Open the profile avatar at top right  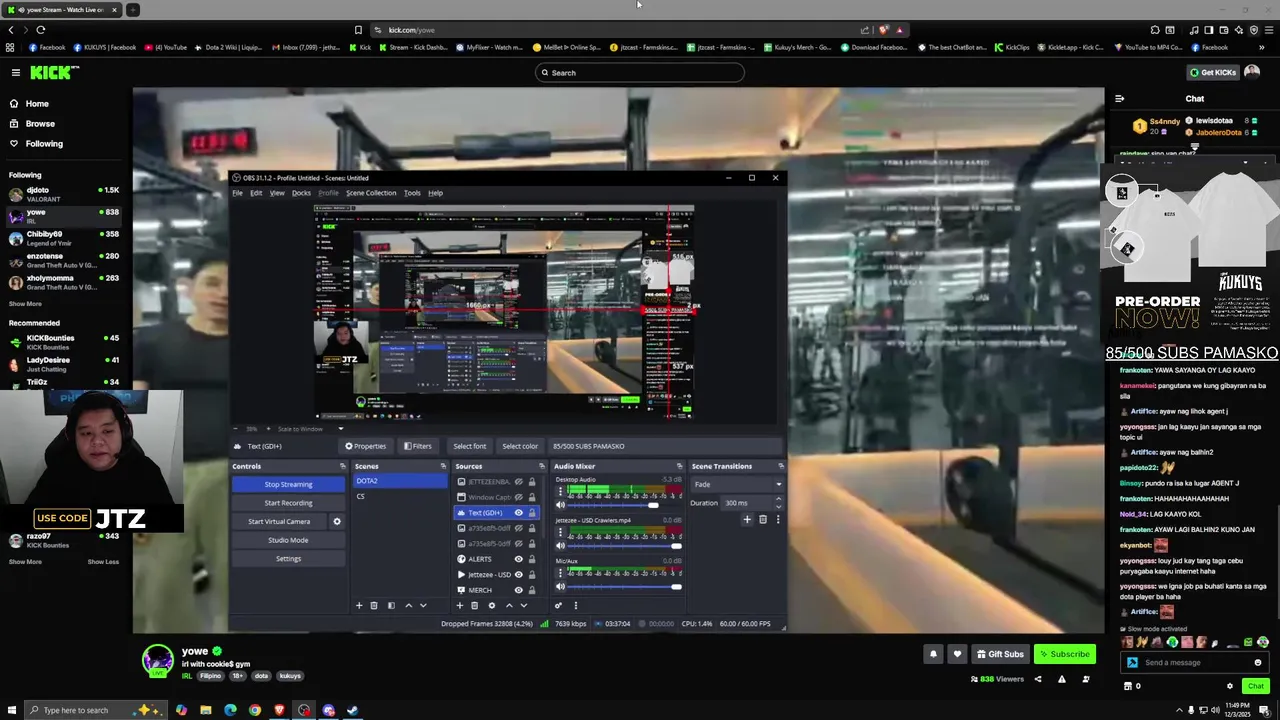click(1252, 72)
